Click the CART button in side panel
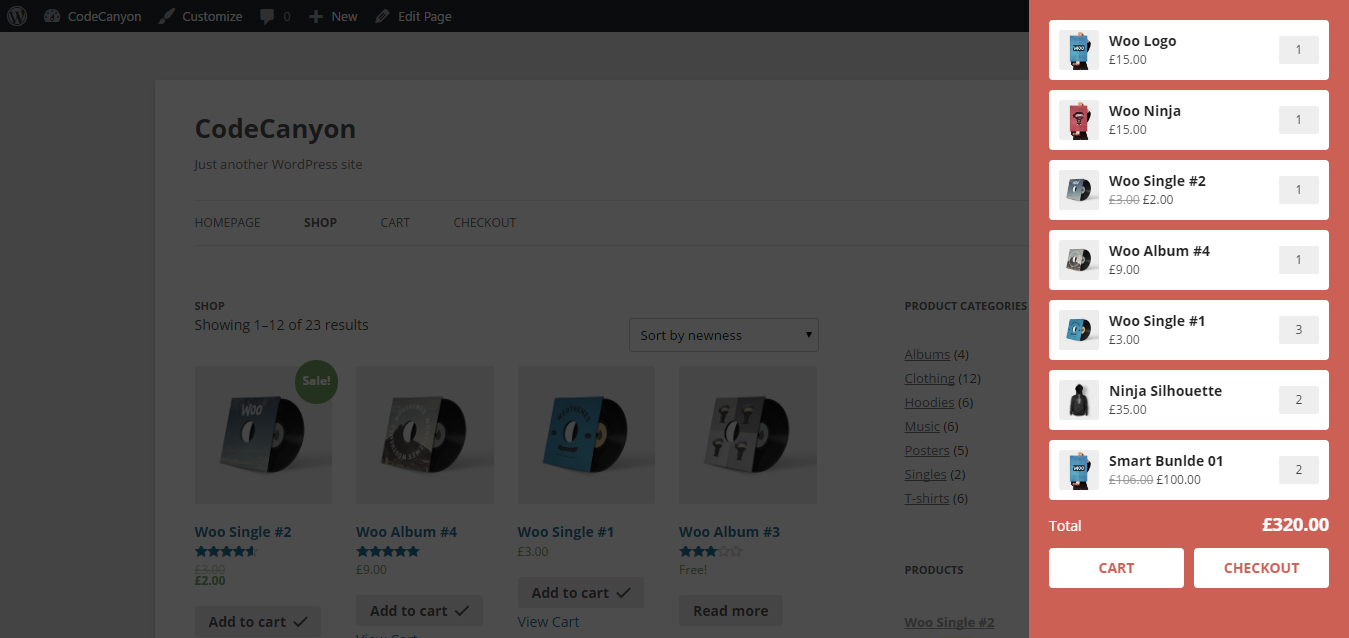 [x=1116, y=568]
